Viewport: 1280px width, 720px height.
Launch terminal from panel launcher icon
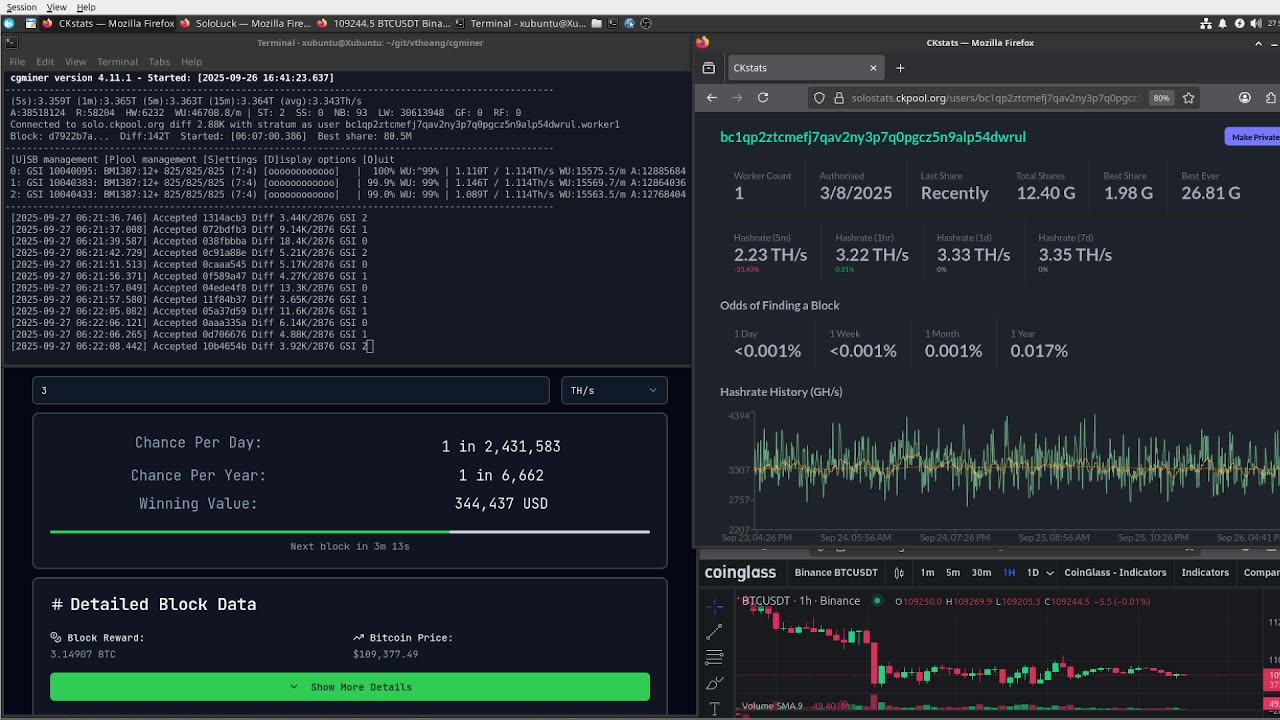pyautogui.click(x=613, y=23)
